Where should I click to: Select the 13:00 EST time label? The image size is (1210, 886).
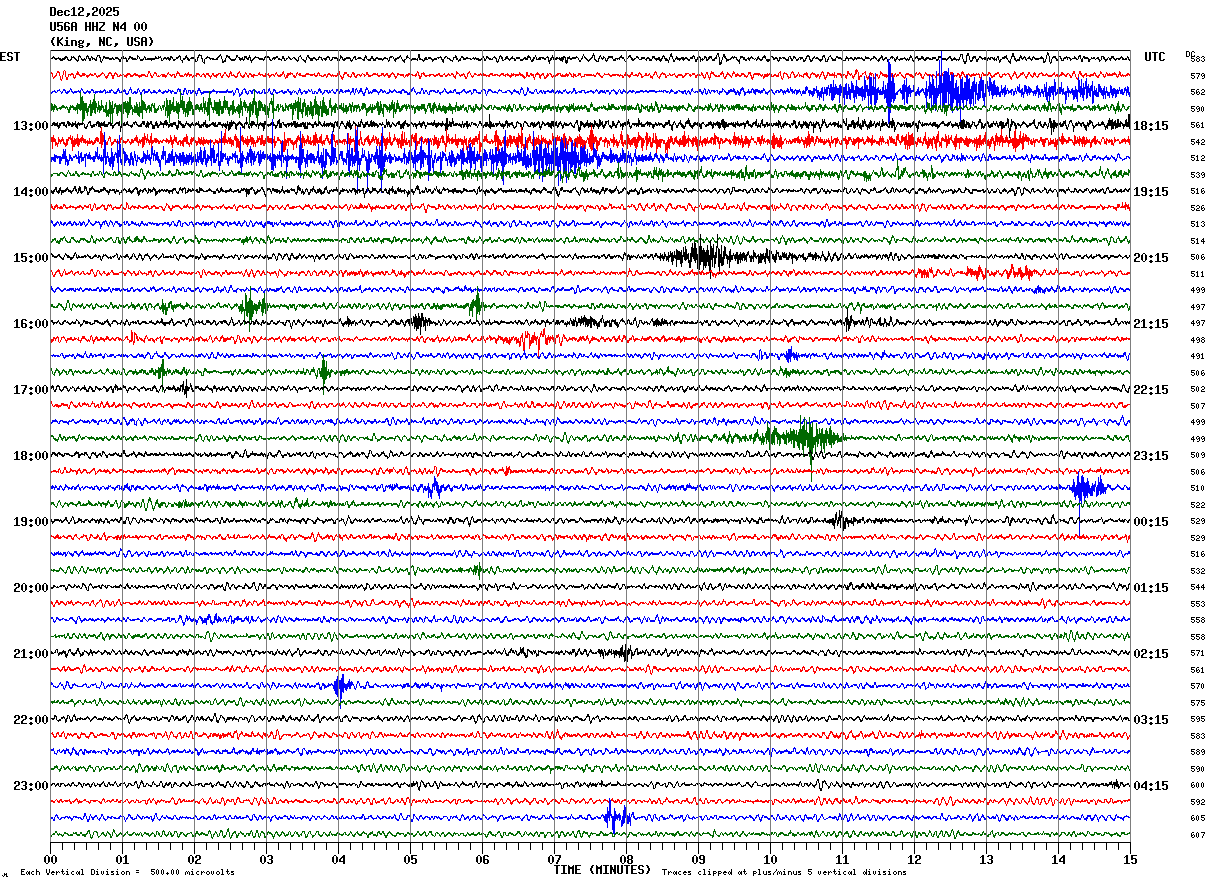coord(30,126)
